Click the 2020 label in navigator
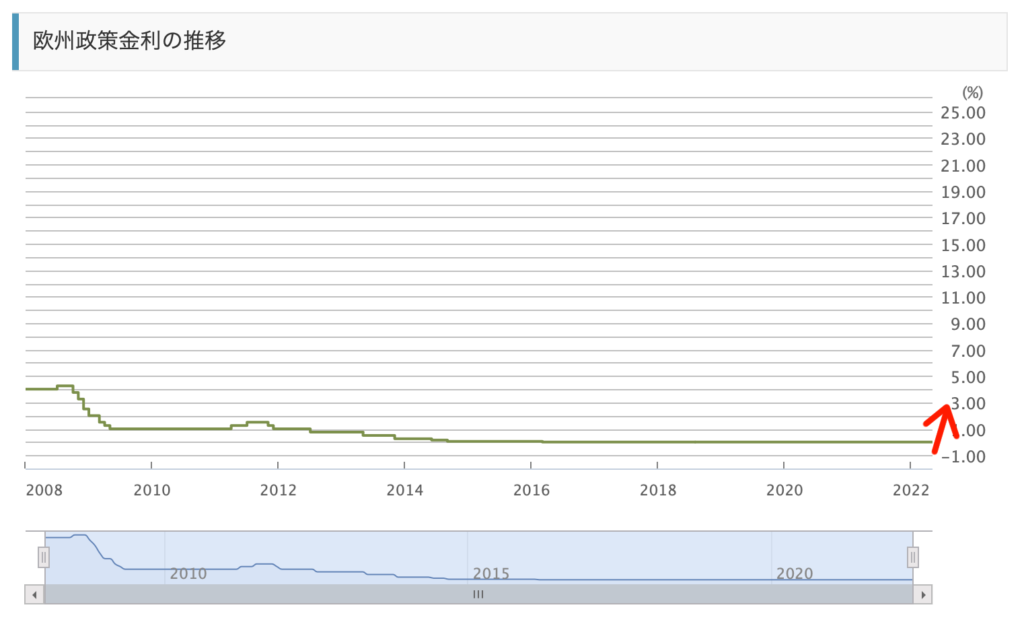Screen dimensions: 1024x626 795,574
